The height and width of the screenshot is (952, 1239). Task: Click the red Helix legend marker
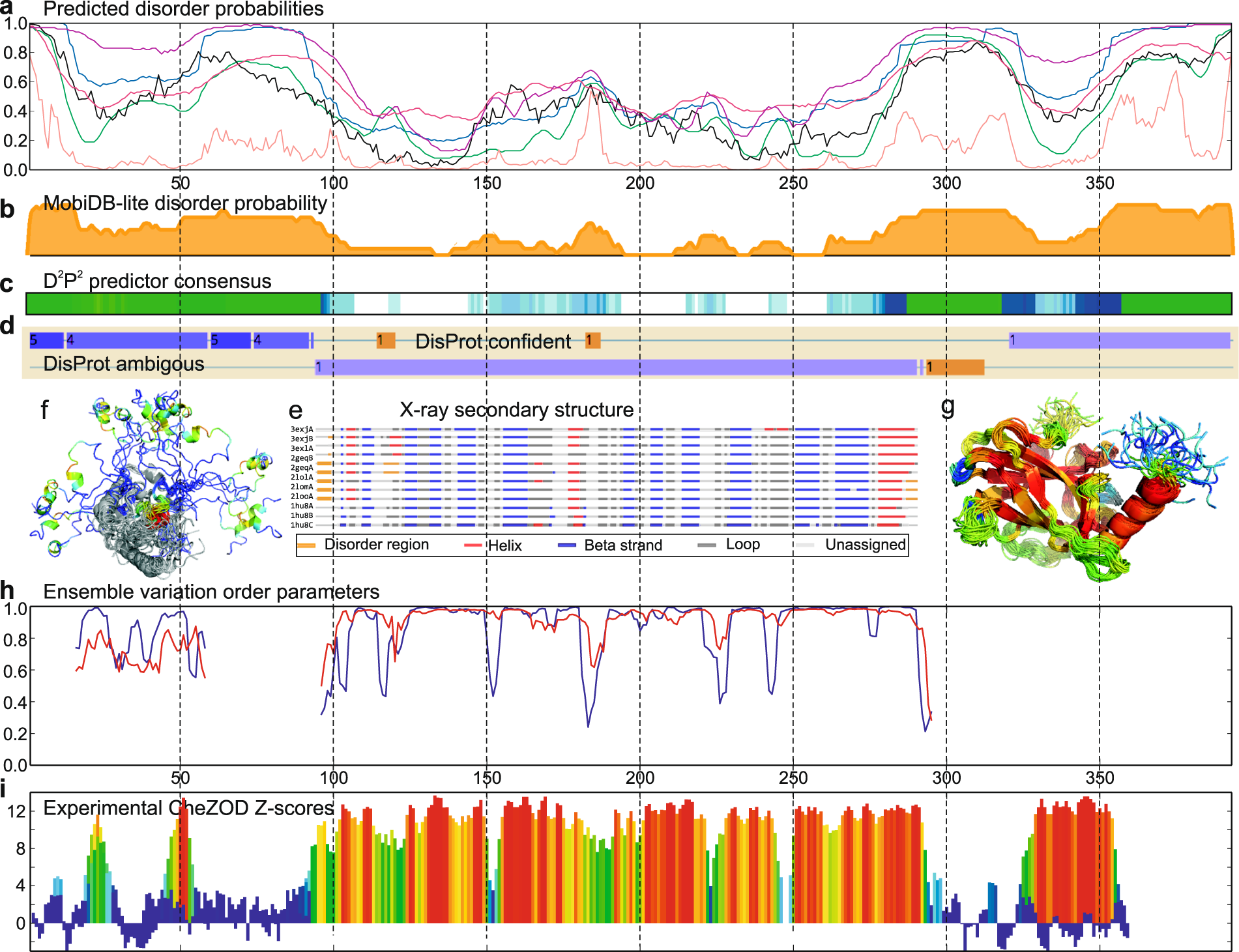click(473, 545)
